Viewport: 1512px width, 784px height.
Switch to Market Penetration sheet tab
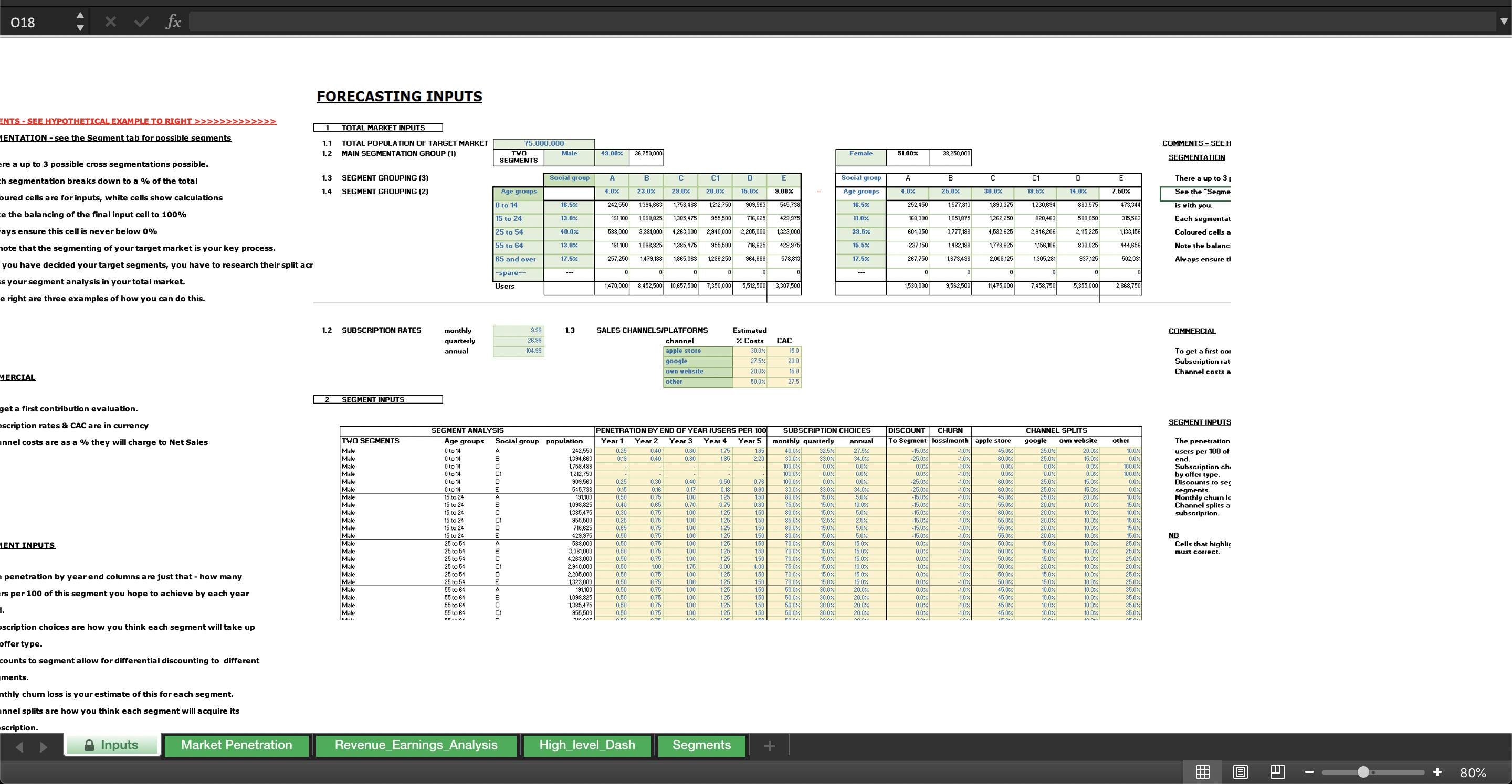click(237, 745)
